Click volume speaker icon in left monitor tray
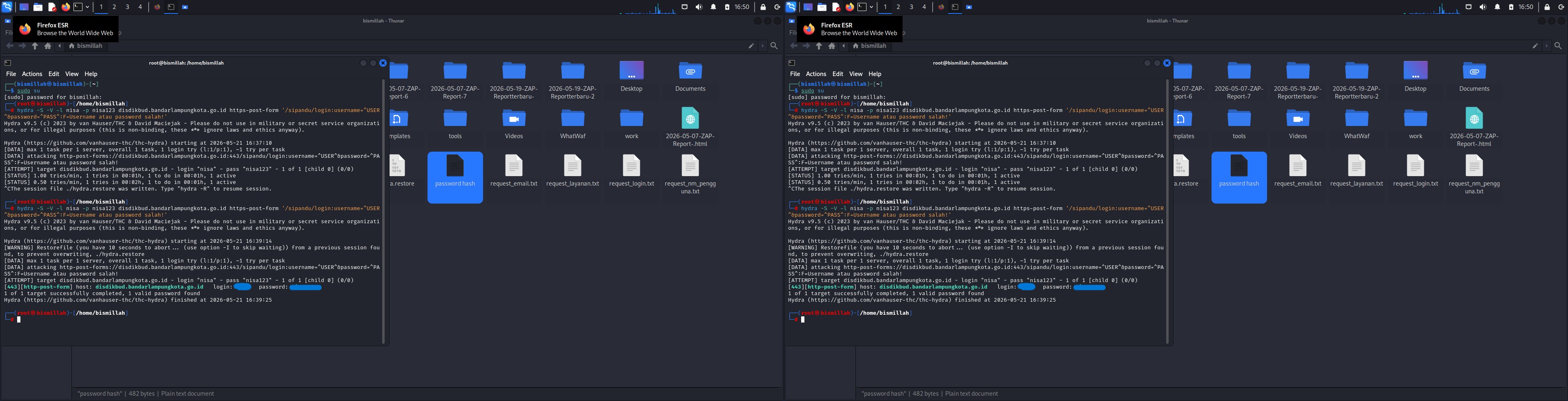 pos(699,7)
